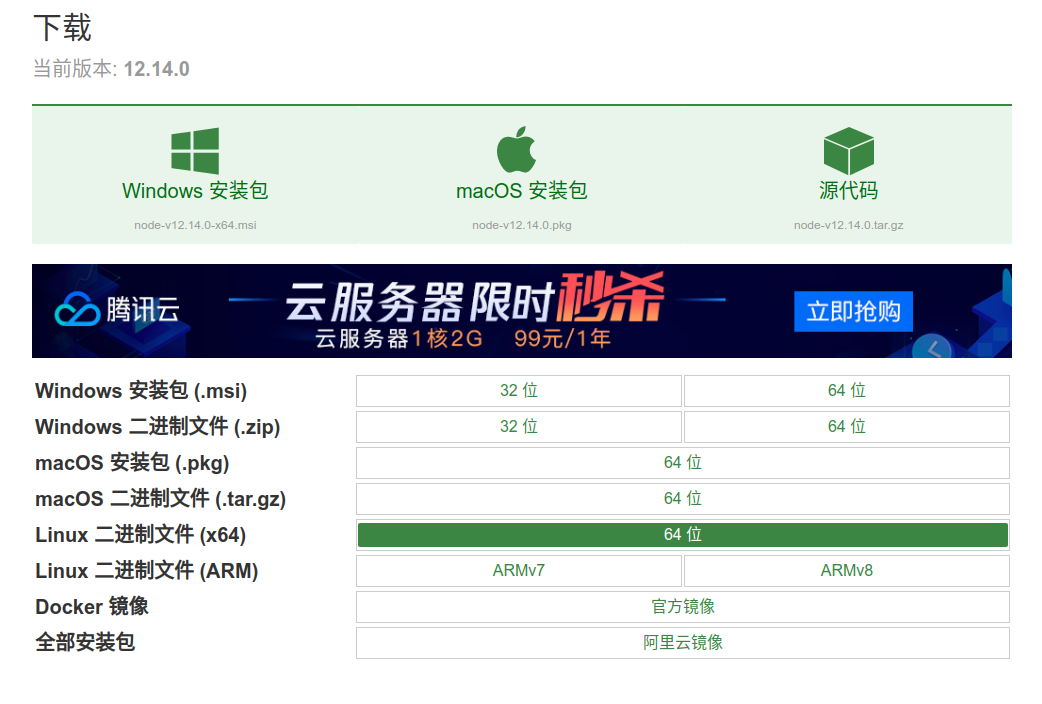Viewport: 1042px width, 704px height.
Task: Click the 下载 page heading
Action: click(x=62, y=28)
